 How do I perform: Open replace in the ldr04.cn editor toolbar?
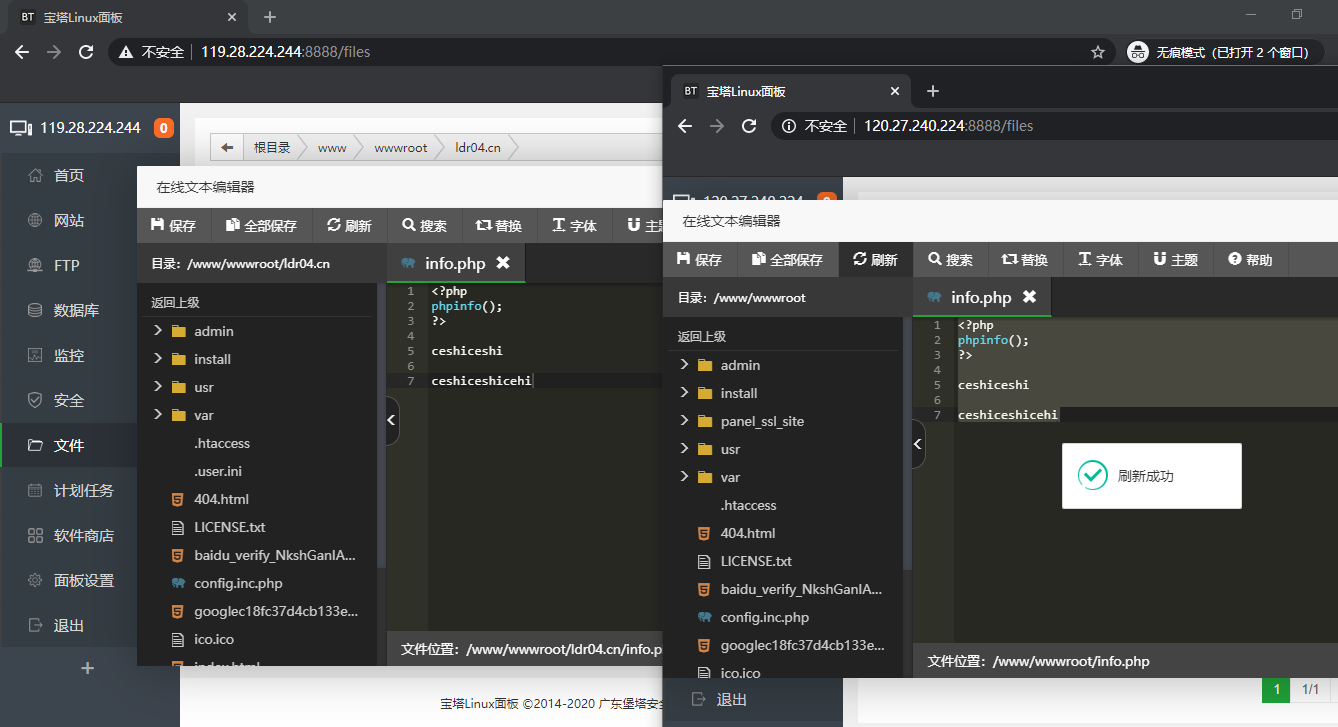[x=499, y=226]
